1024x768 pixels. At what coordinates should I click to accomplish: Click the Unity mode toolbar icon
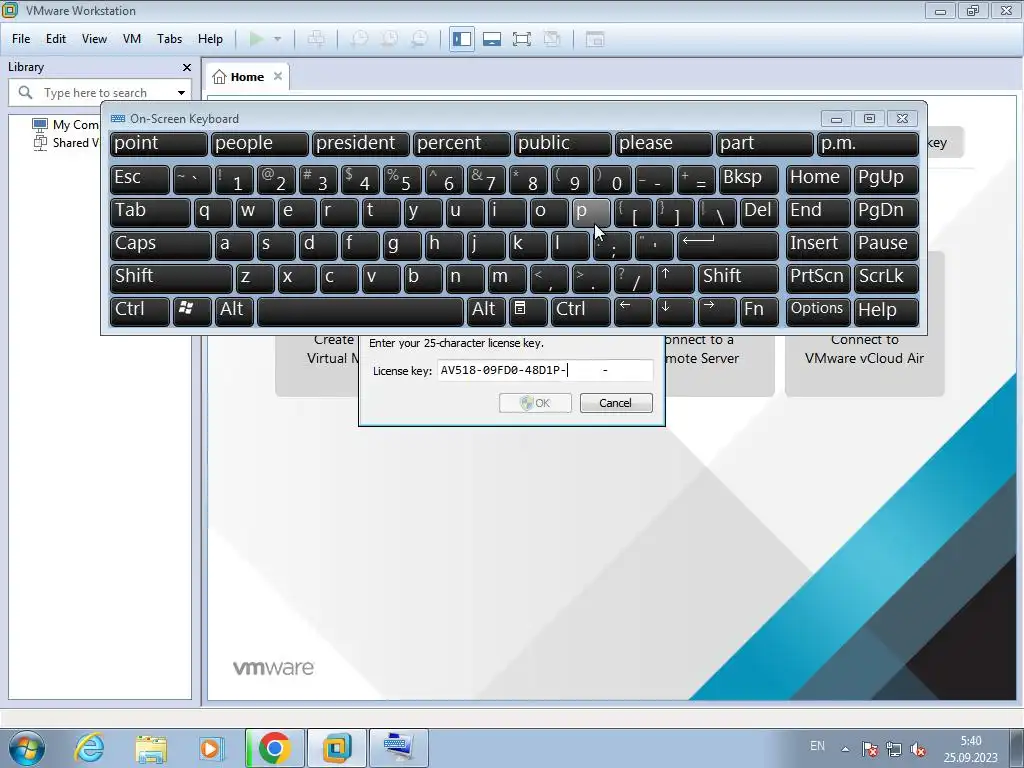552,39
